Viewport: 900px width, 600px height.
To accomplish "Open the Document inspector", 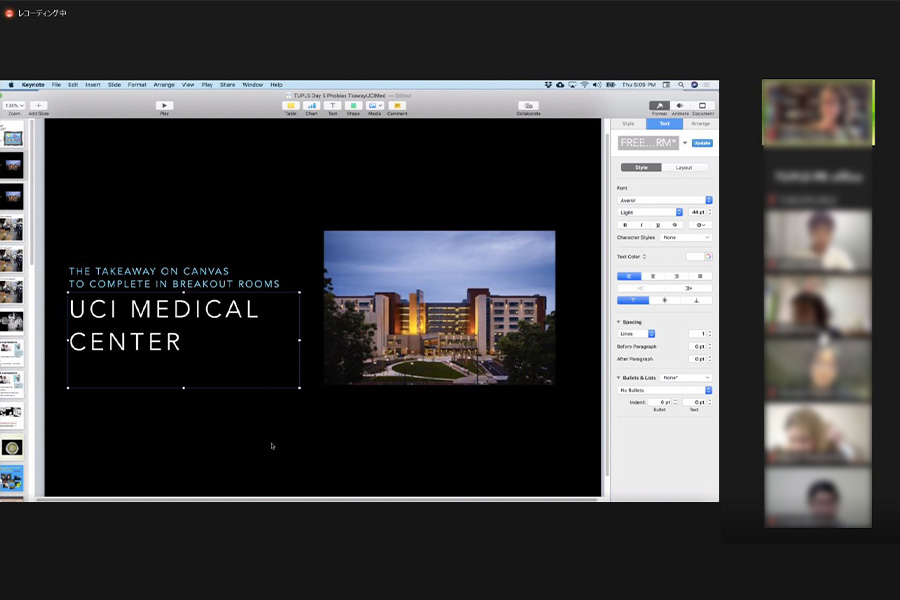I will pyautogui.click(x=702, y=106).
